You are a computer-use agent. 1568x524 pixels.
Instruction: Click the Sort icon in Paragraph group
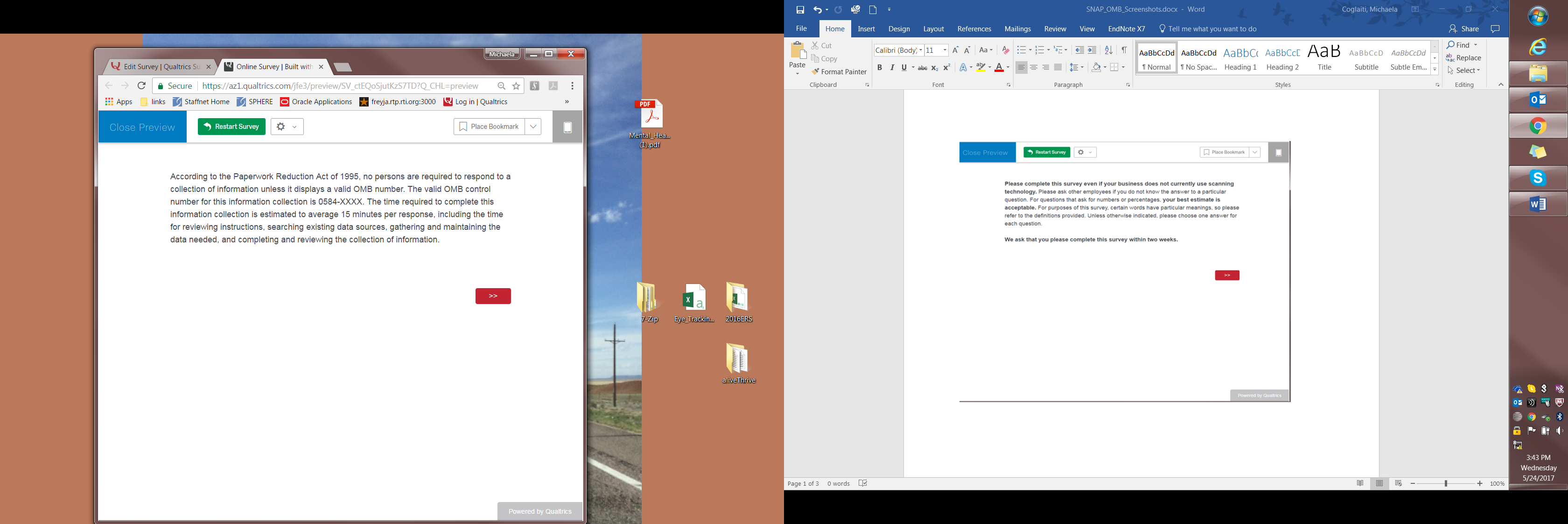tap(1108, 50)
